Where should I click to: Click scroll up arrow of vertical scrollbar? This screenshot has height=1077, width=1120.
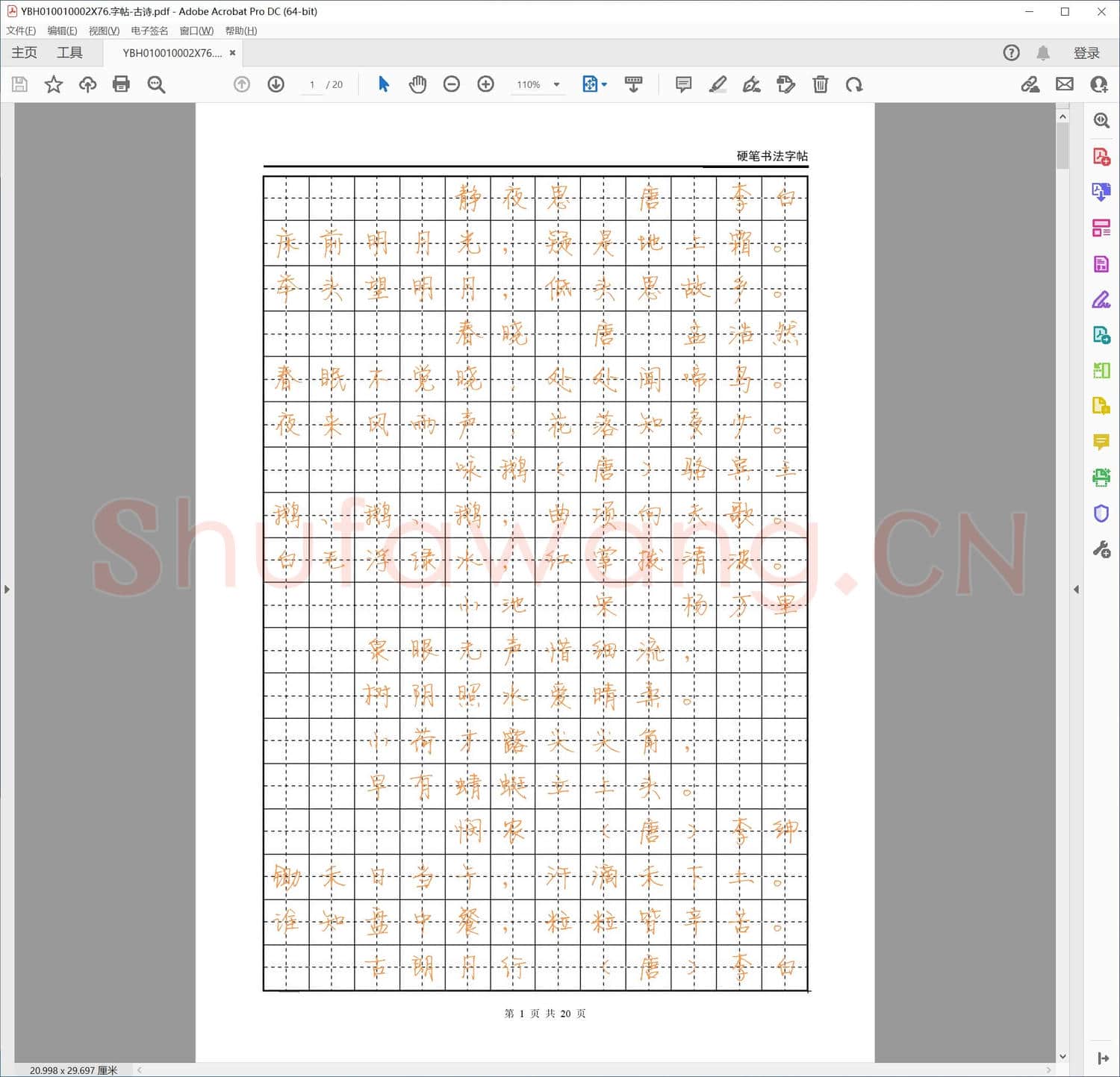click(1063, 116)
